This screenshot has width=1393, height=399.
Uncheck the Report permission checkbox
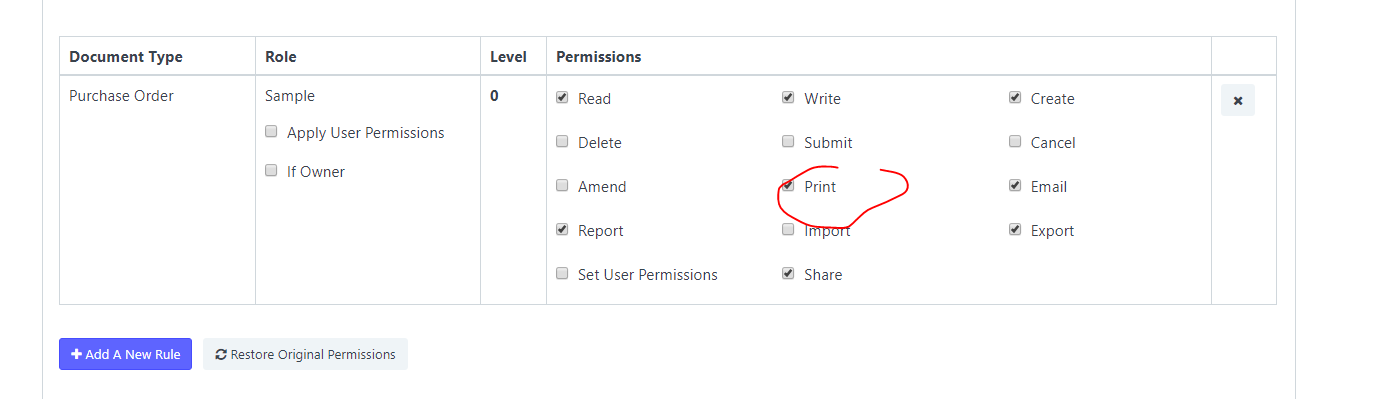pos(562,230)
